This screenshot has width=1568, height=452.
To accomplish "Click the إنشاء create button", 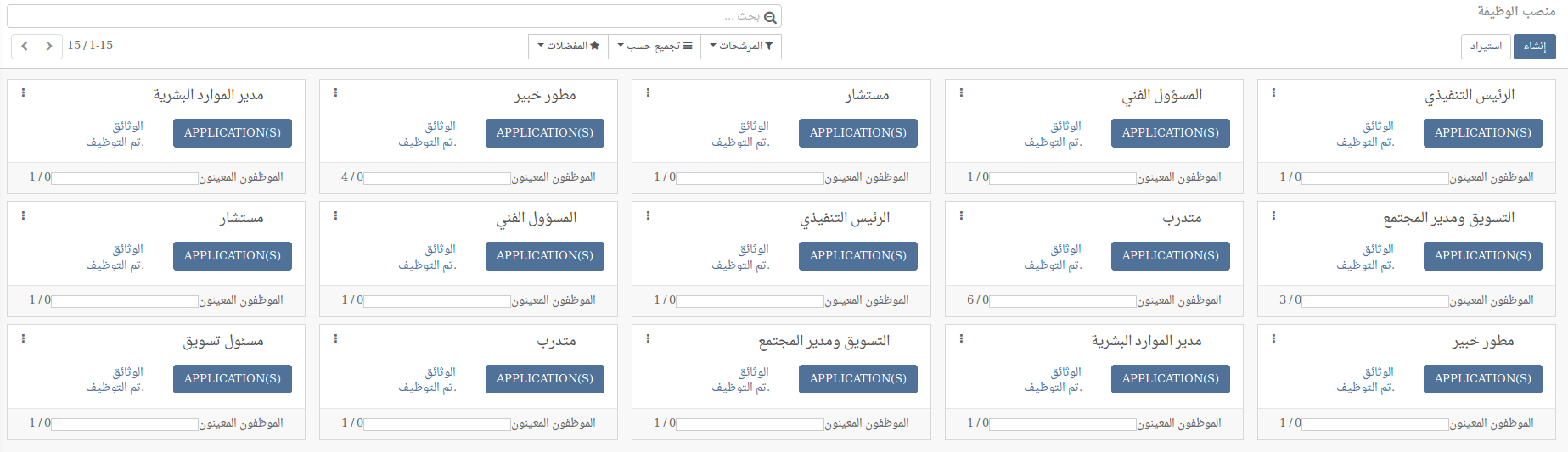I will tap(1534, 46).
